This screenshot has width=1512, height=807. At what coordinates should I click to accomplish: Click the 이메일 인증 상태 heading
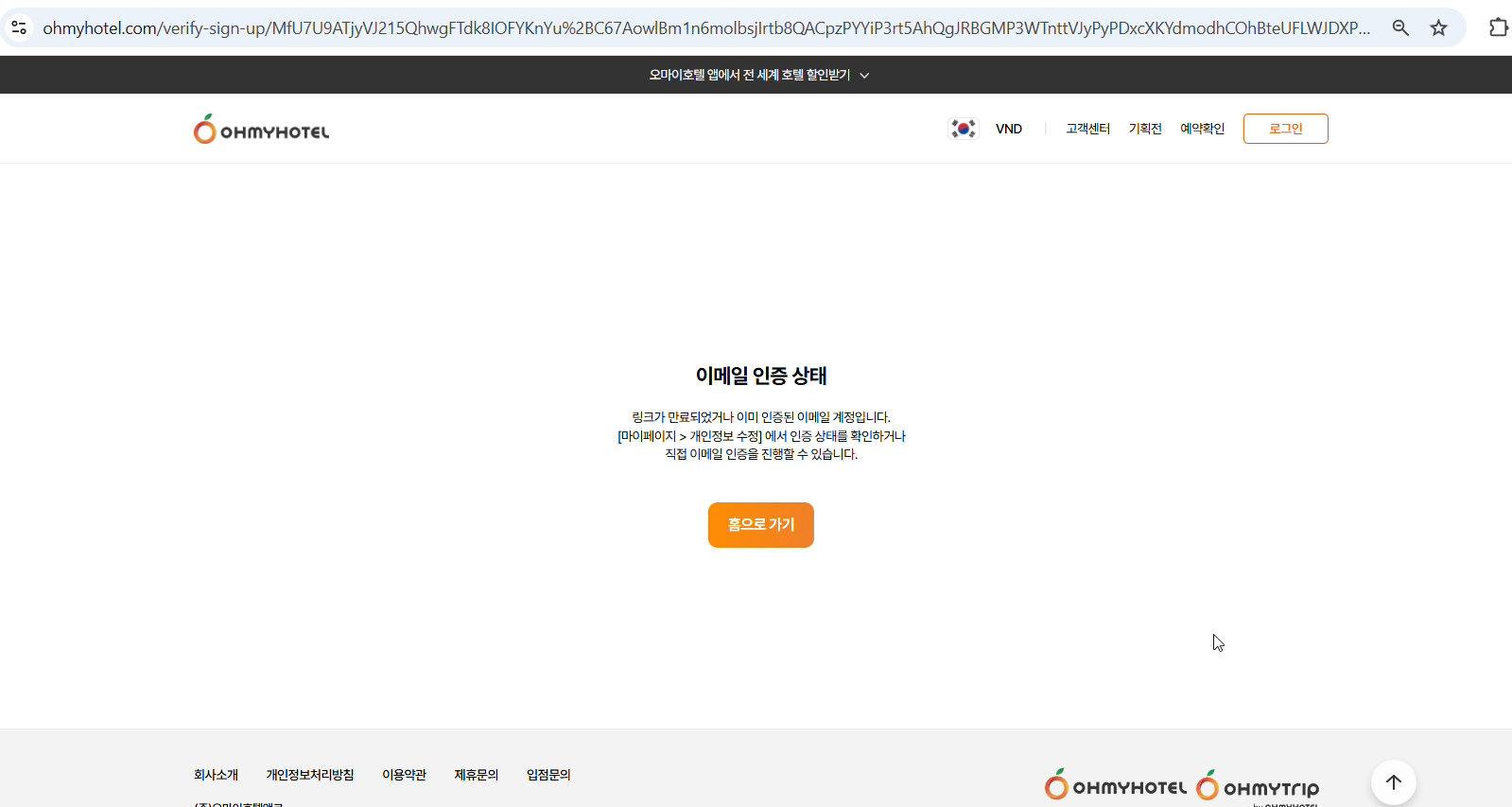[x=761, y=376]
